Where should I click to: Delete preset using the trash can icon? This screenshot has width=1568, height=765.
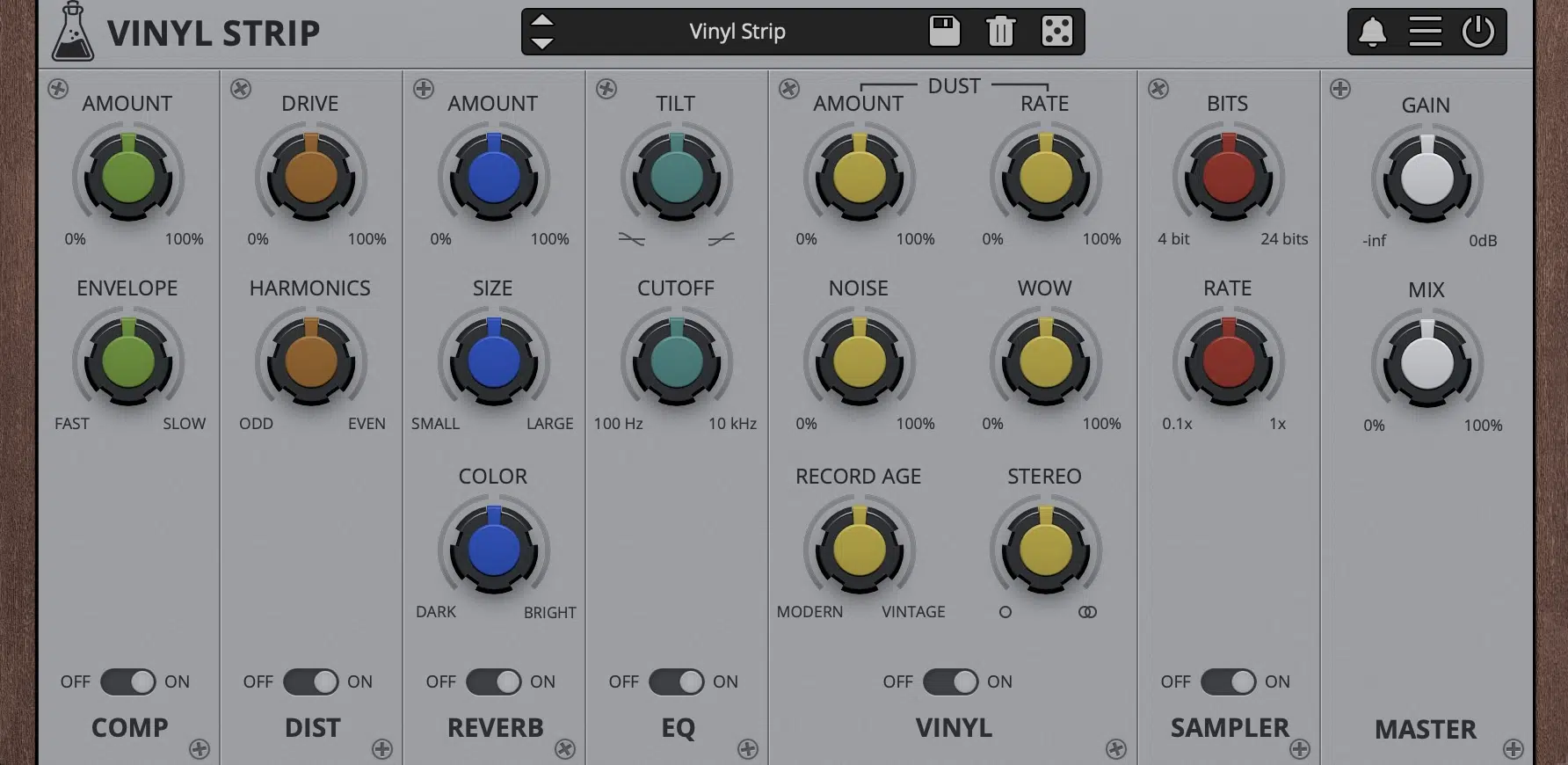click(x=1000, y=32)
